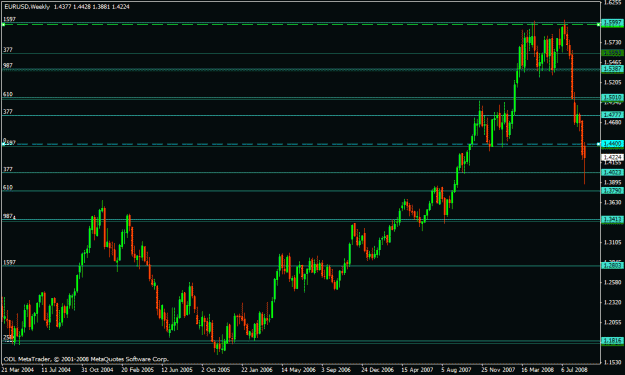Click the 1.2580 price scale label

pos(613,283)
